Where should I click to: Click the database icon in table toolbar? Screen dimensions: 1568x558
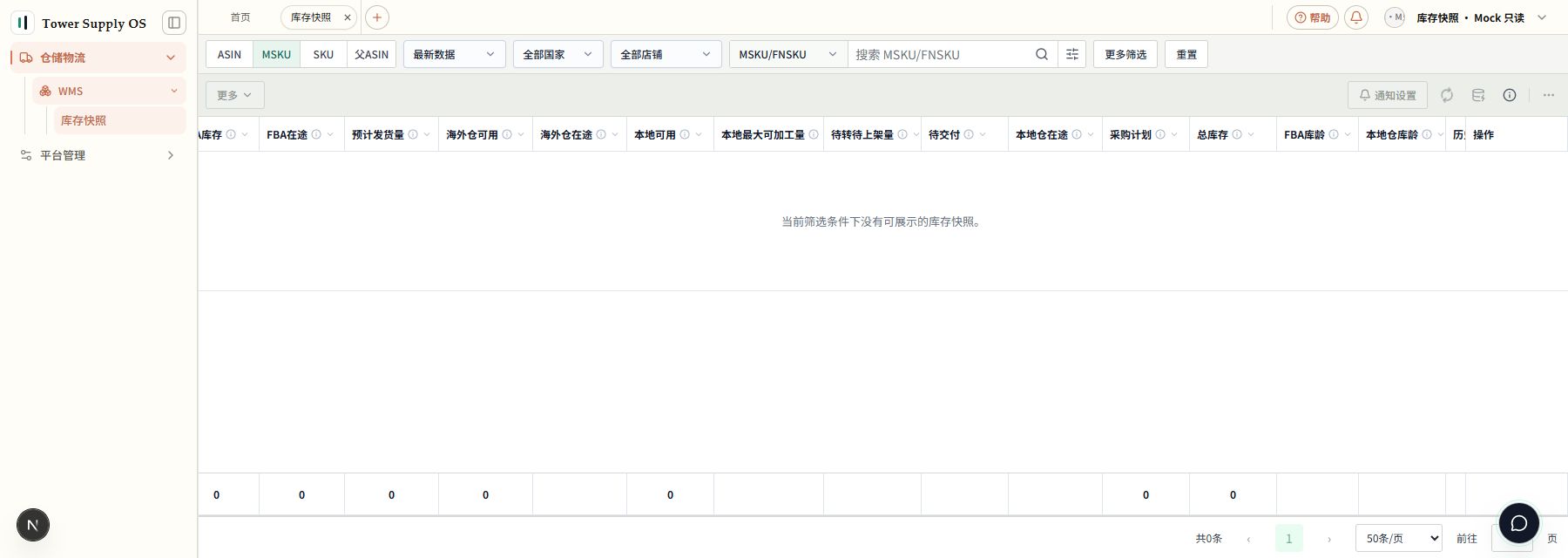(1478, 95)
